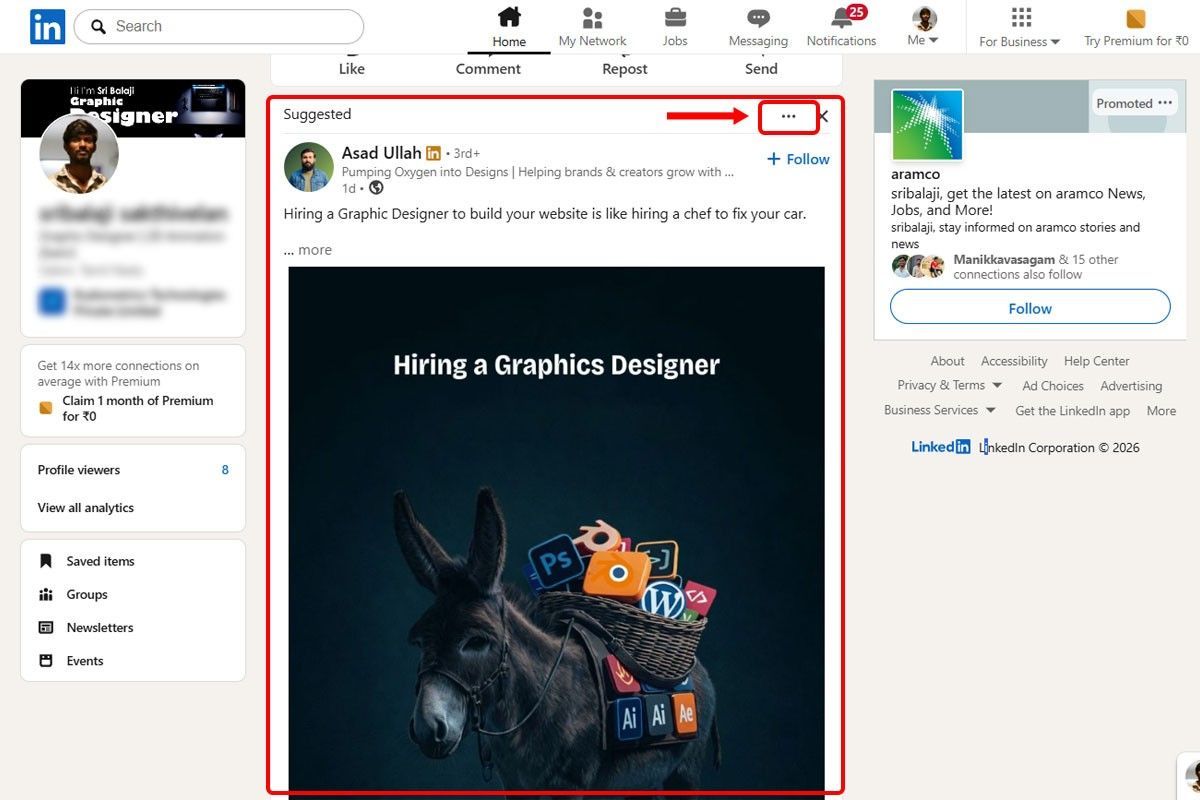1200x800 pixels.
Task: Click Manikkavasagam connections avatars
Action: pyautogui.click(x=918, y=267)
